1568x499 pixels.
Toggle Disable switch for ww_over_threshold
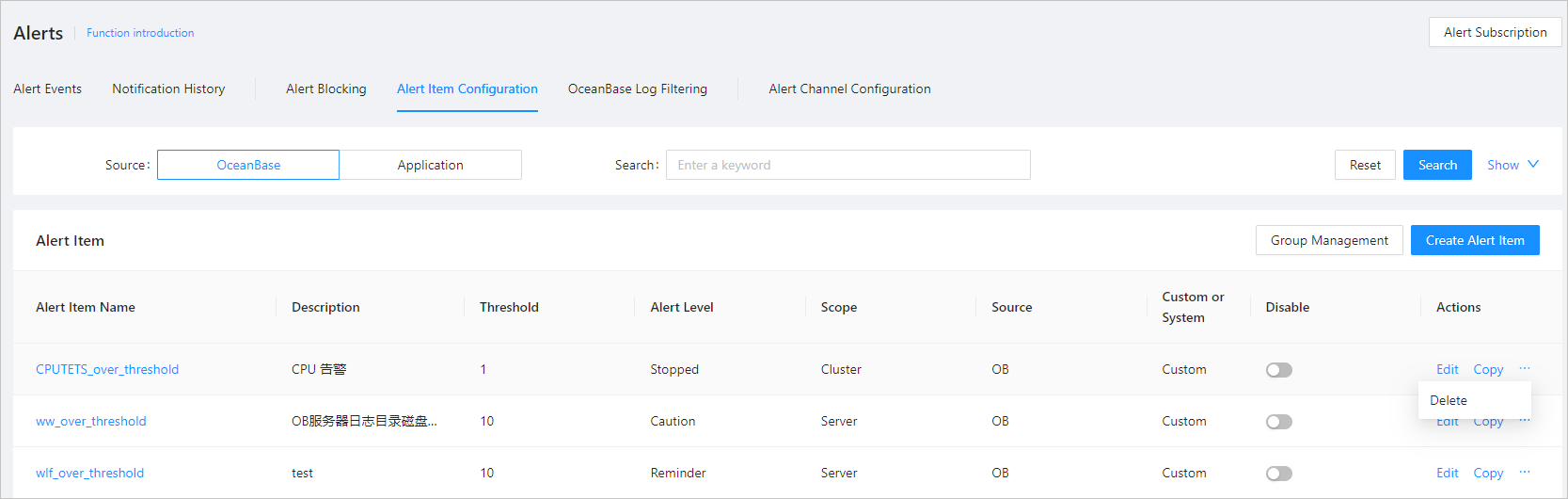(1278, 422)
